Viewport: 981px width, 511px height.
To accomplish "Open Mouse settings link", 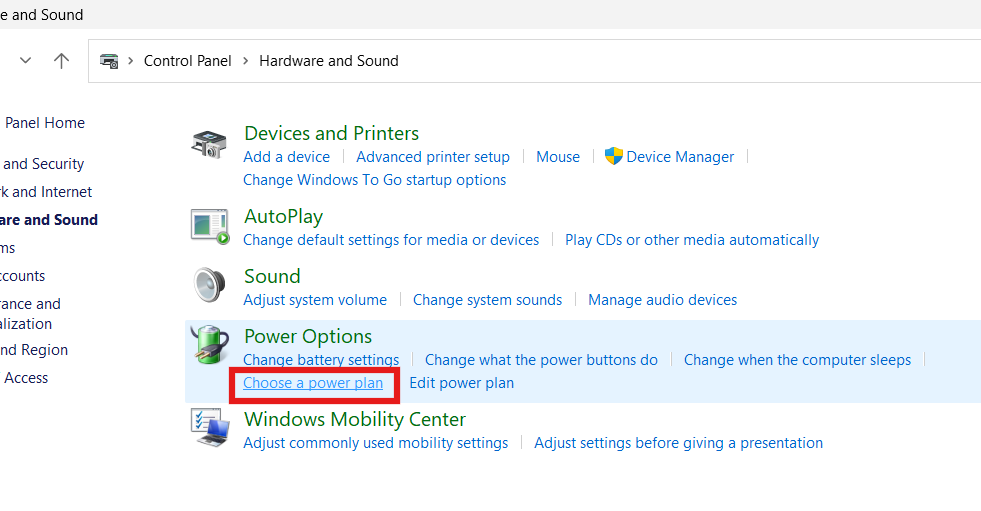I will click(x=558, y=156).
